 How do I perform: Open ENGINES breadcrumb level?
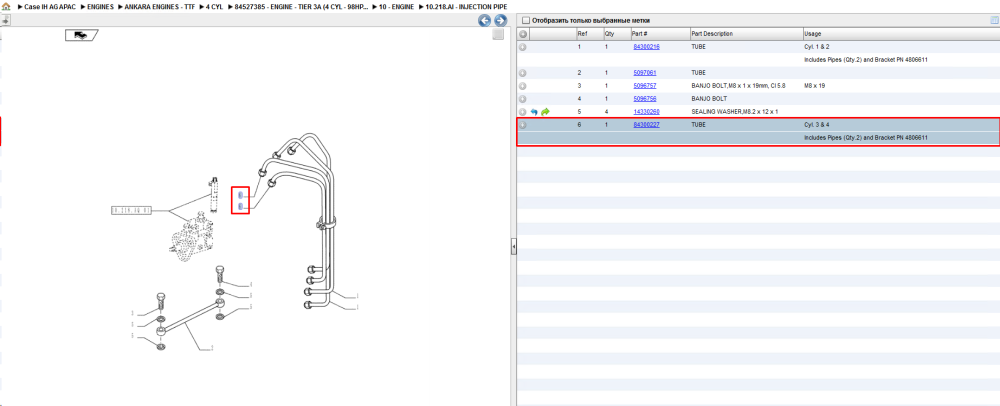click(x=101, y=6)
